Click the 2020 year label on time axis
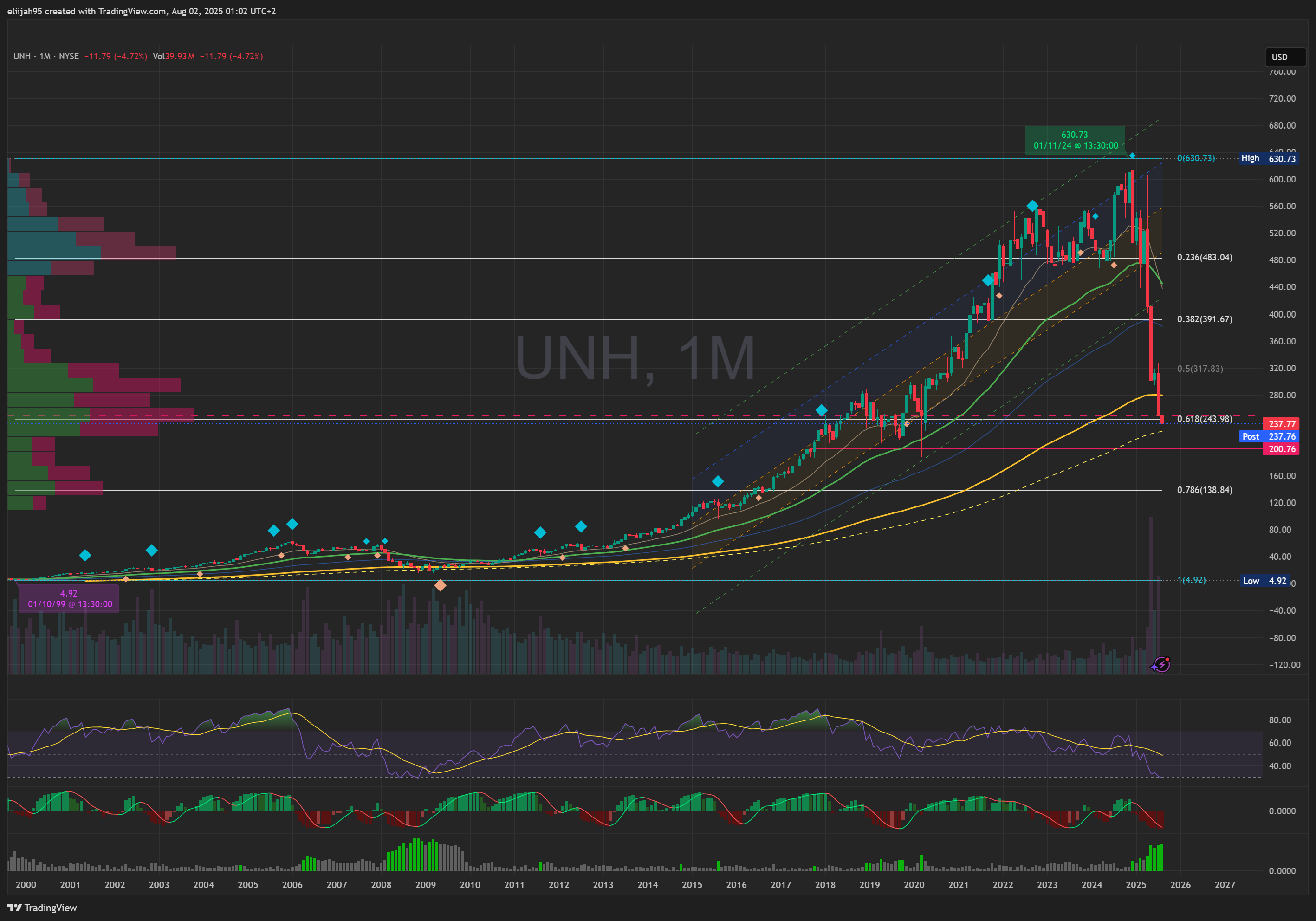 point(914,884)
